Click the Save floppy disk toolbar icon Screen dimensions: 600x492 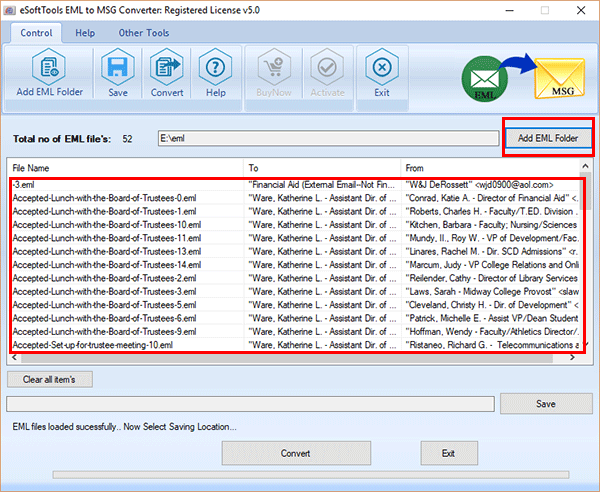point(118,70)
